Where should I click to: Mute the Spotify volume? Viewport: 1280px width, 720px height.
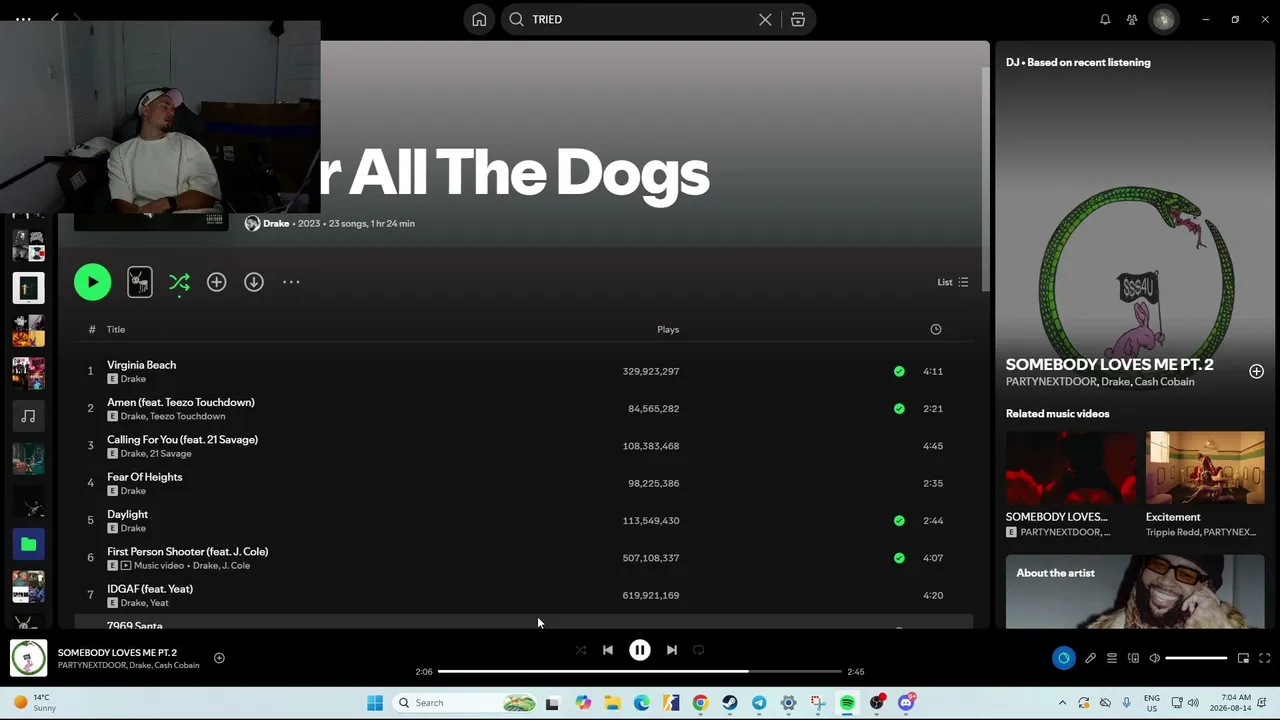point(1155,658)
